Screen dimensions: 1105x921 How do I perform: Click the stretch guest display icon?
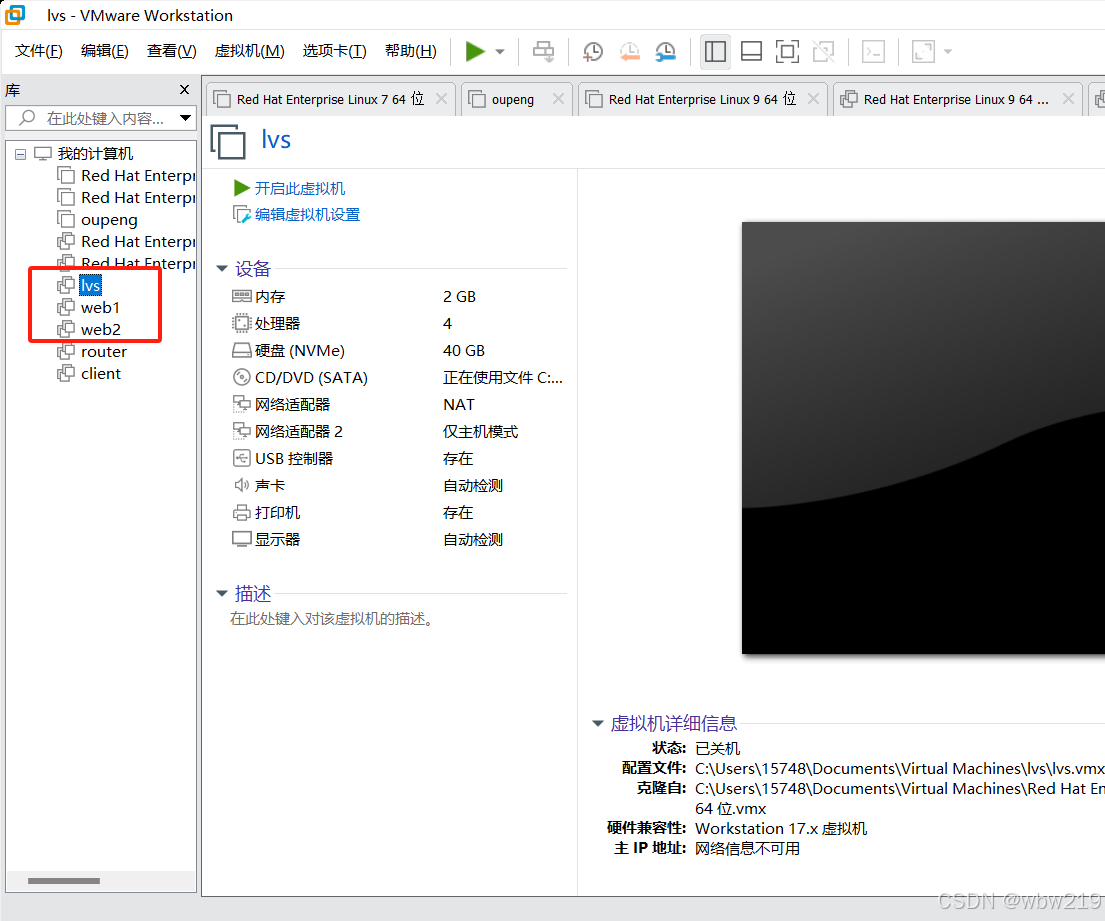click(923, 51)
